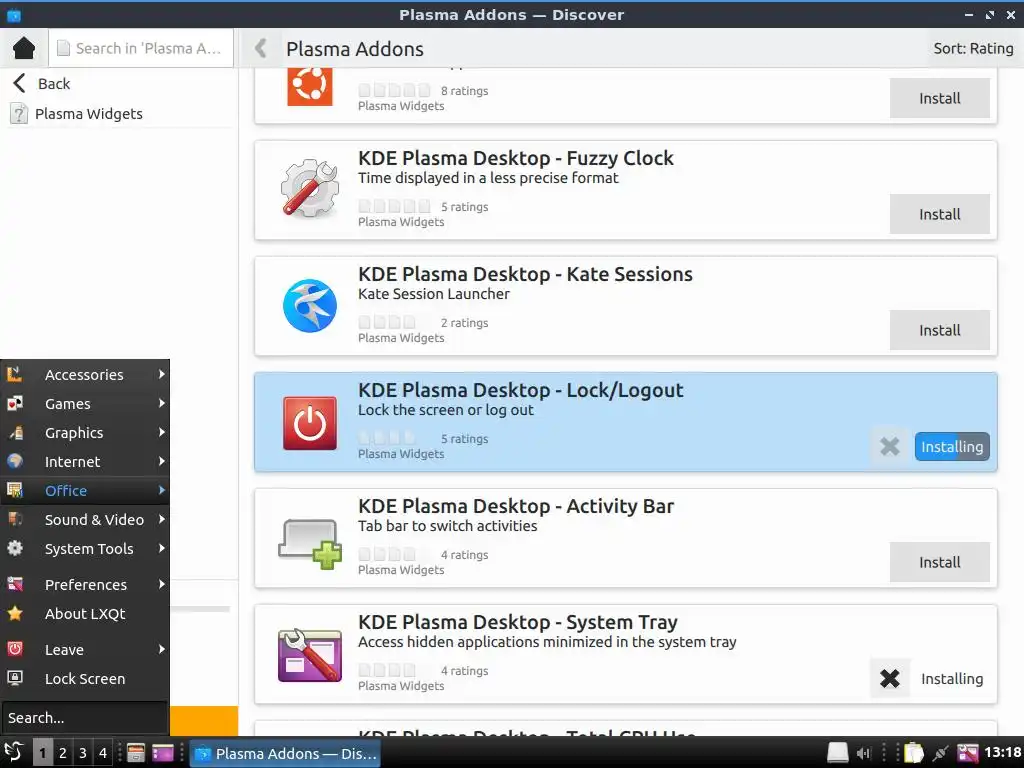Install the Fuzzy Clock widget
1024x768 pixels.
tap(939, 214)
